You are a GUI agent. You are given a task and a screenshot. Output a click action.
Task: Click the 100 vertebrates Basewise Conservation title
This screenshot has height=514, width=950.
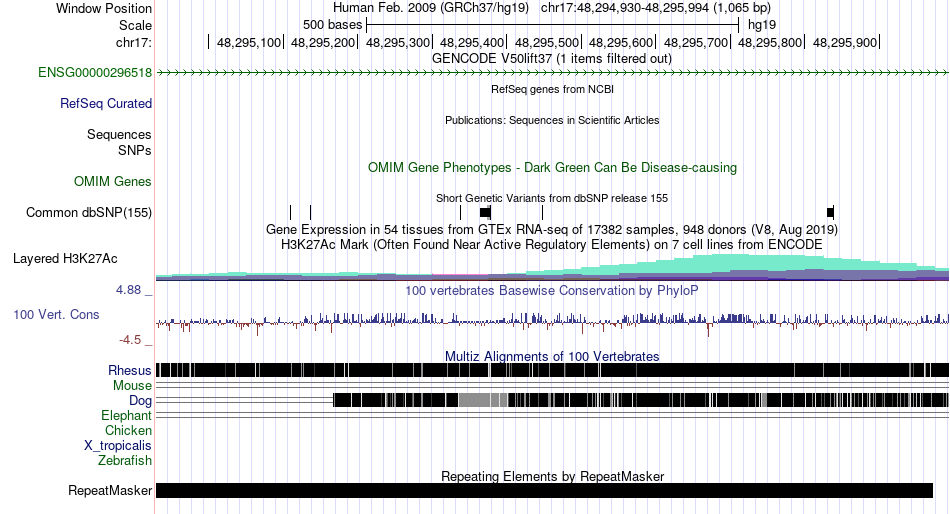pyautogui.click(x=552, y=291)
